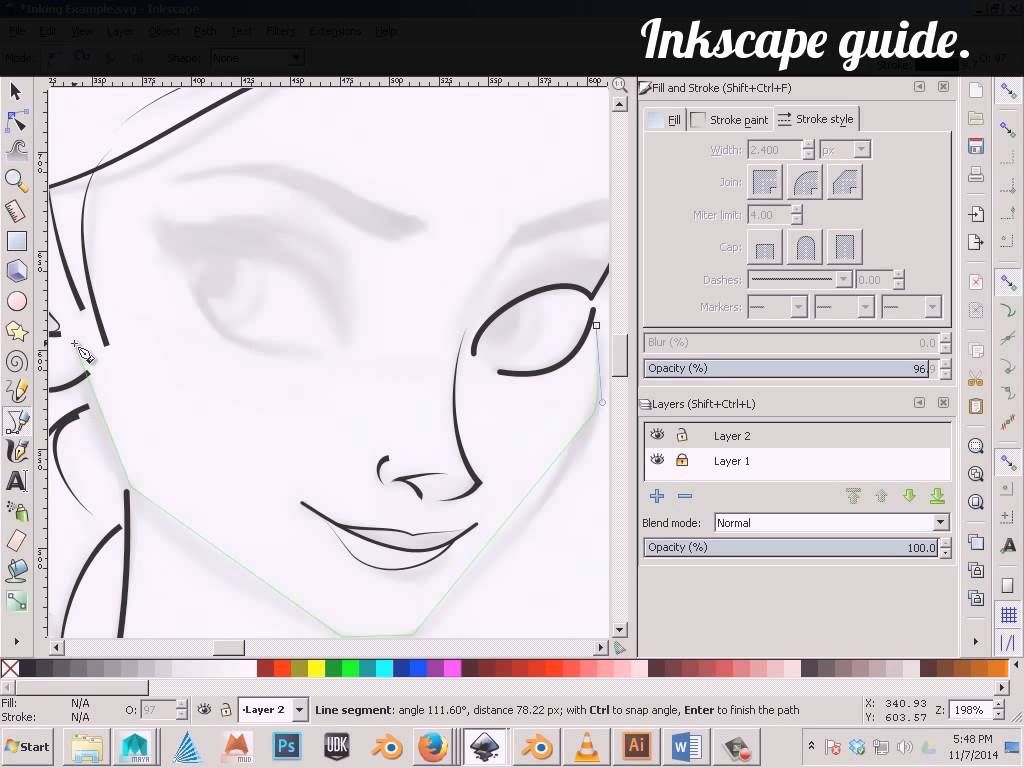The height and width of the screenshot is (768, 1024).
Task: Select the Zoom tool
Action: pyautogui.click(x=15, y=180)
